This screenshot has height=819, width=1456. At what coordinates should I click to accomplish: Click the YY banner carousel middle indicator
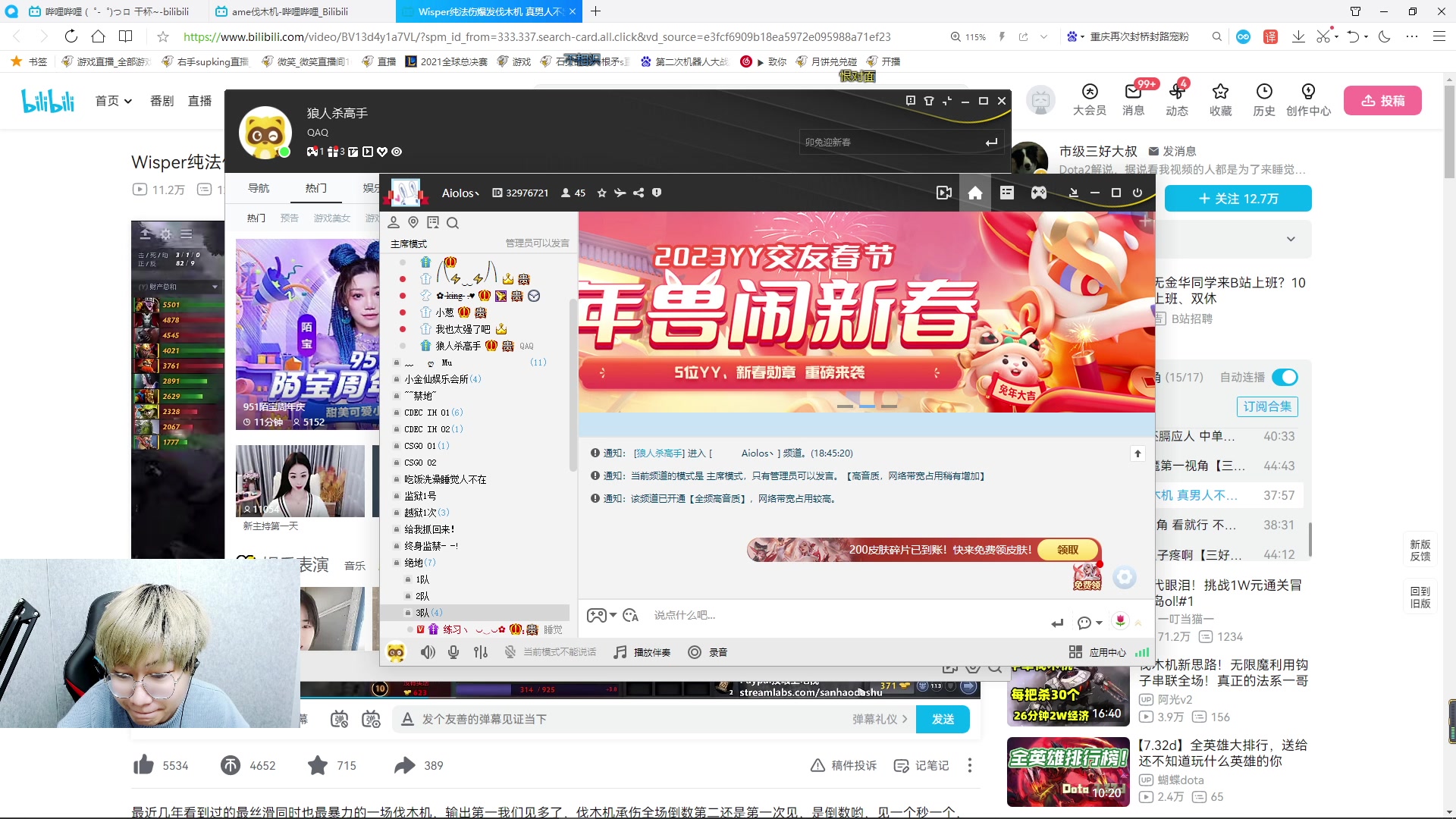pyautogui.click(x=868, y=406)
